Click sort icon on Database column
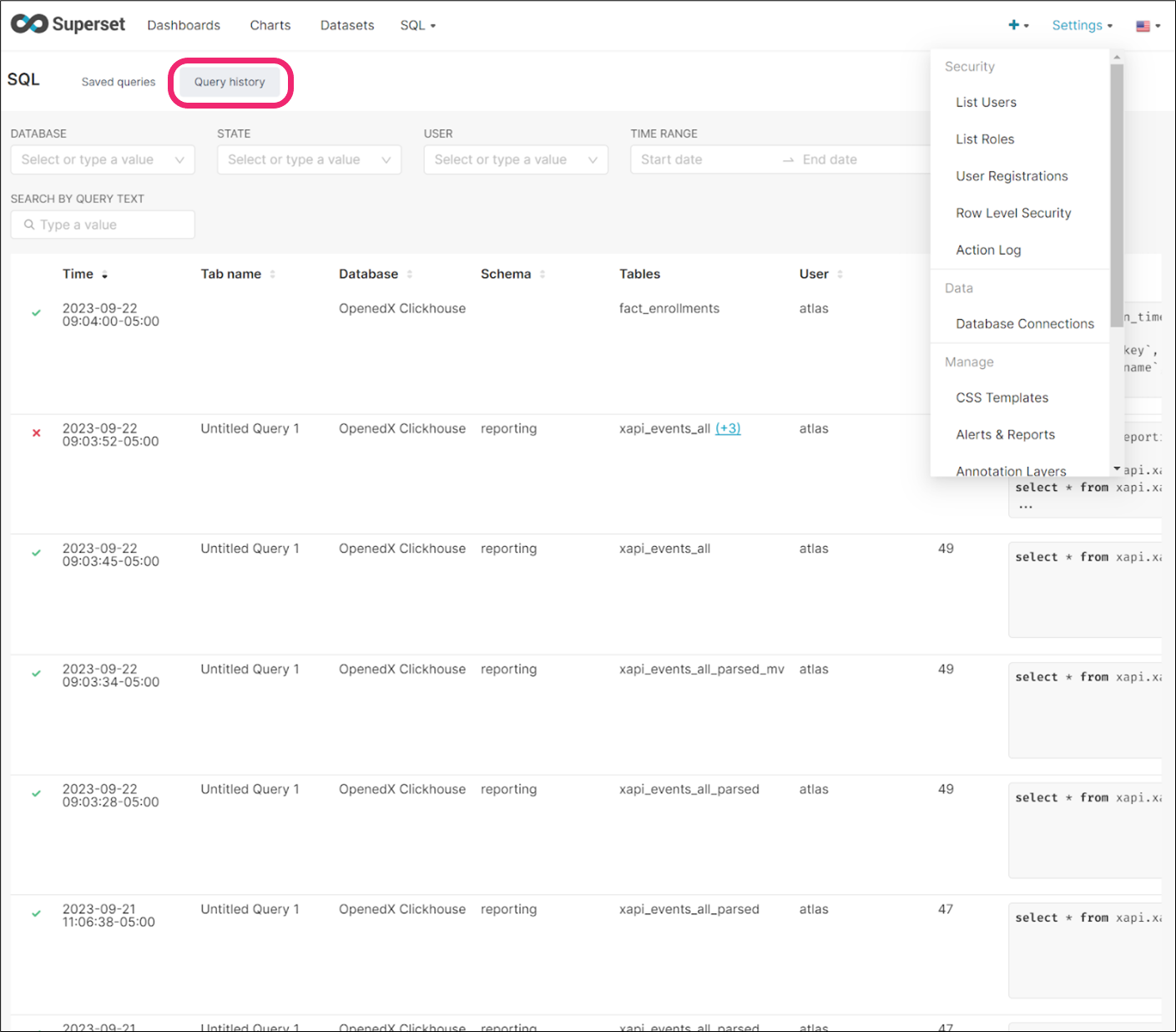 (409, 275)
